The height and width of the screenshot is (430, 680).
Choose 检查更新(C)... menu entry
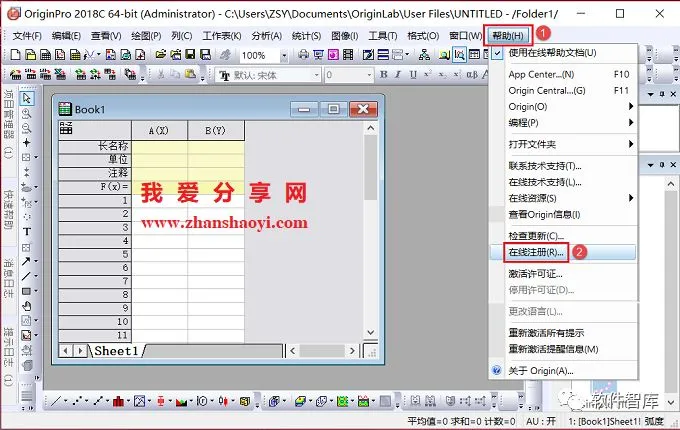pos(563,236)
